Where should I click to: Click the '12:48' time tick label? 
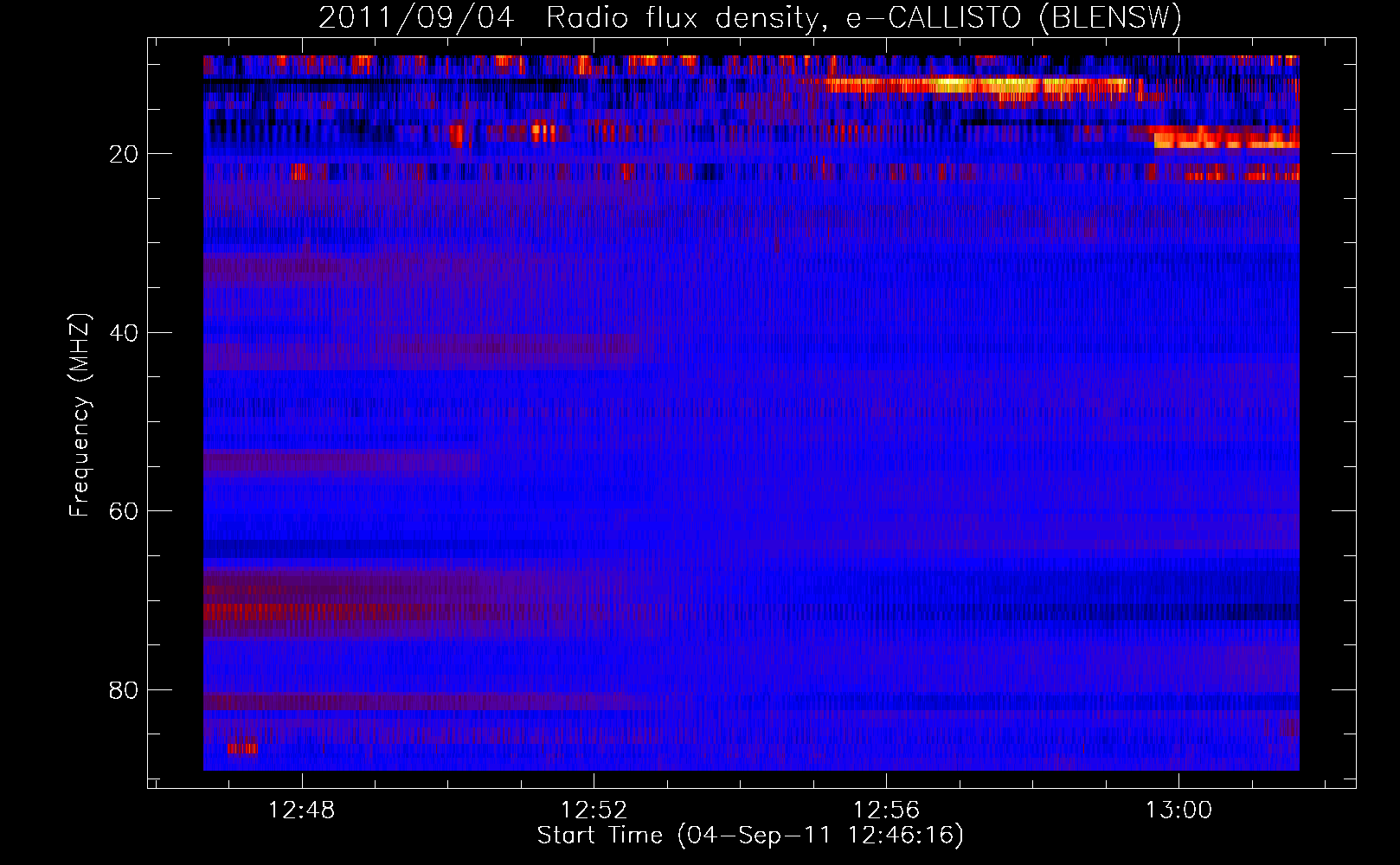point(302,811)
